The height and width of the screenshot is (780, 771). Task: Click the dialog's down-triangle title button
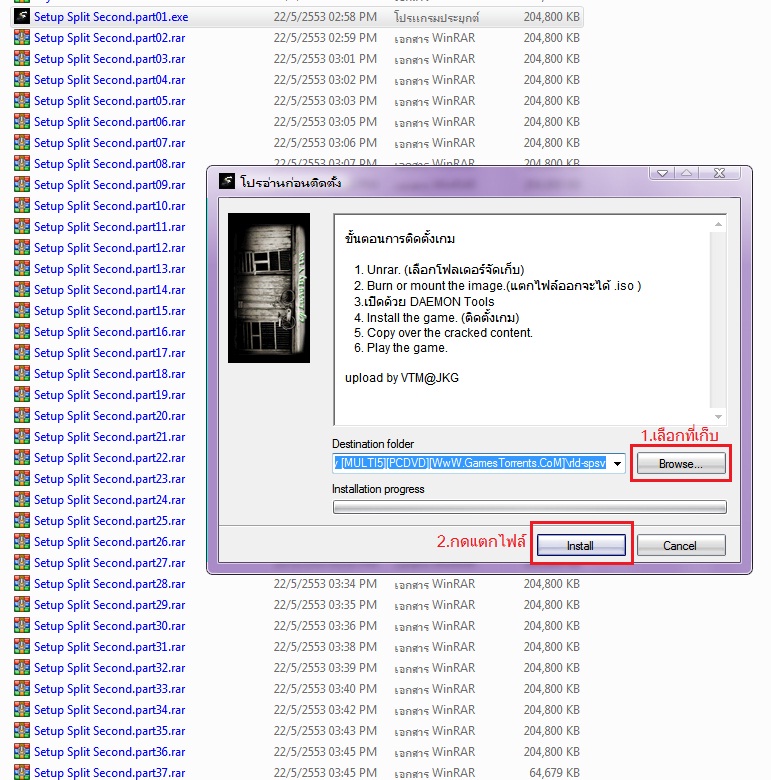[x=662, y=173]
